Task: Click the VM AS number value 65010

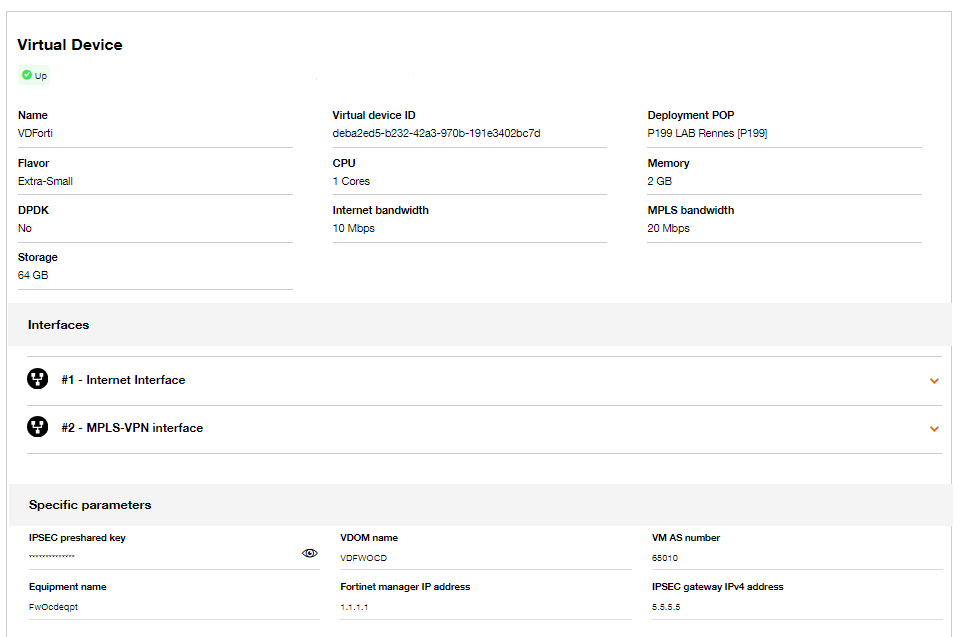Action: (664, 558)
